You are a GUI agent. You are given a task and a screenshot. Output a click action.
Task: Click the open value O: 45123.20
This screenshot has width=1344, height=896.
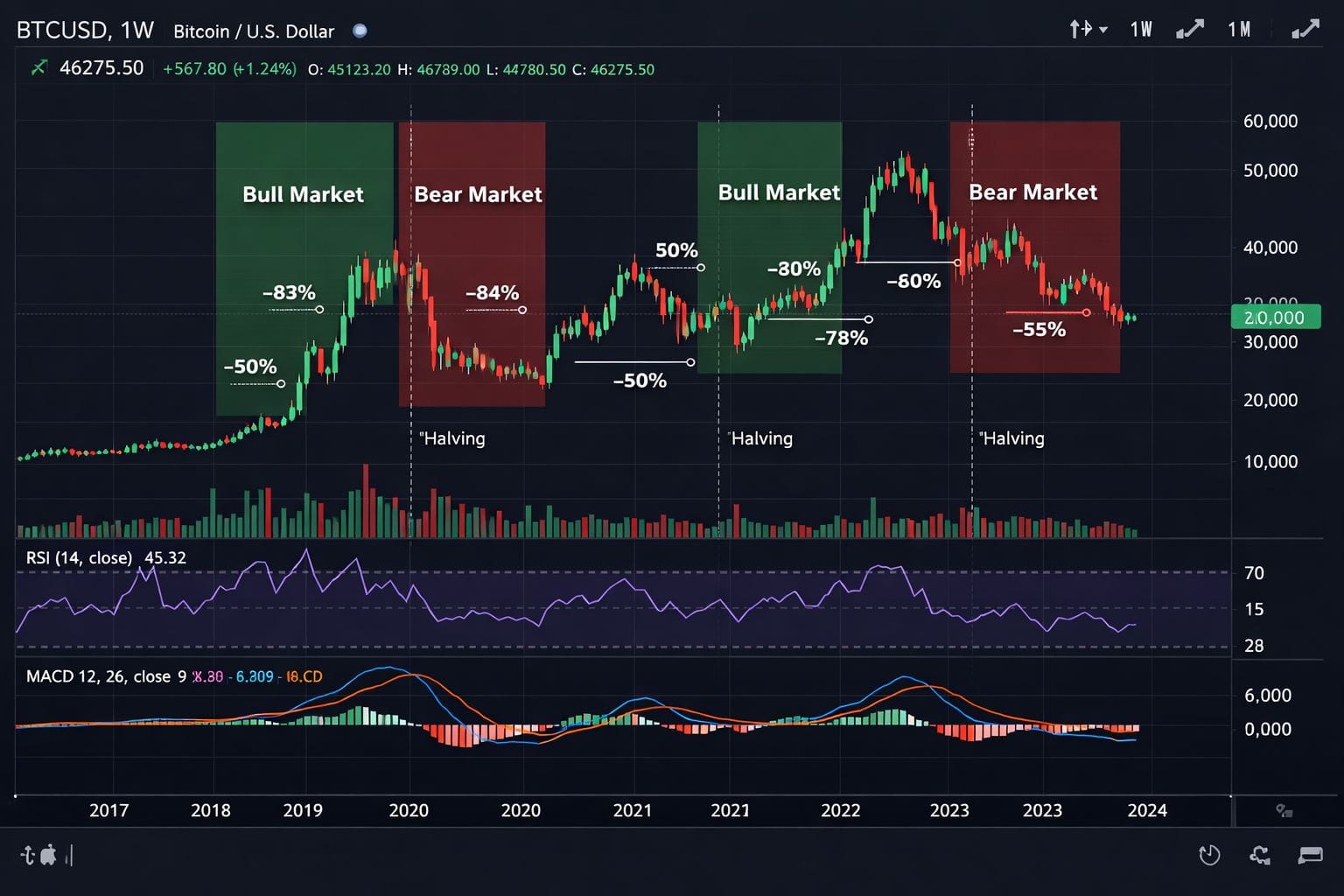(x=349, y=69)
